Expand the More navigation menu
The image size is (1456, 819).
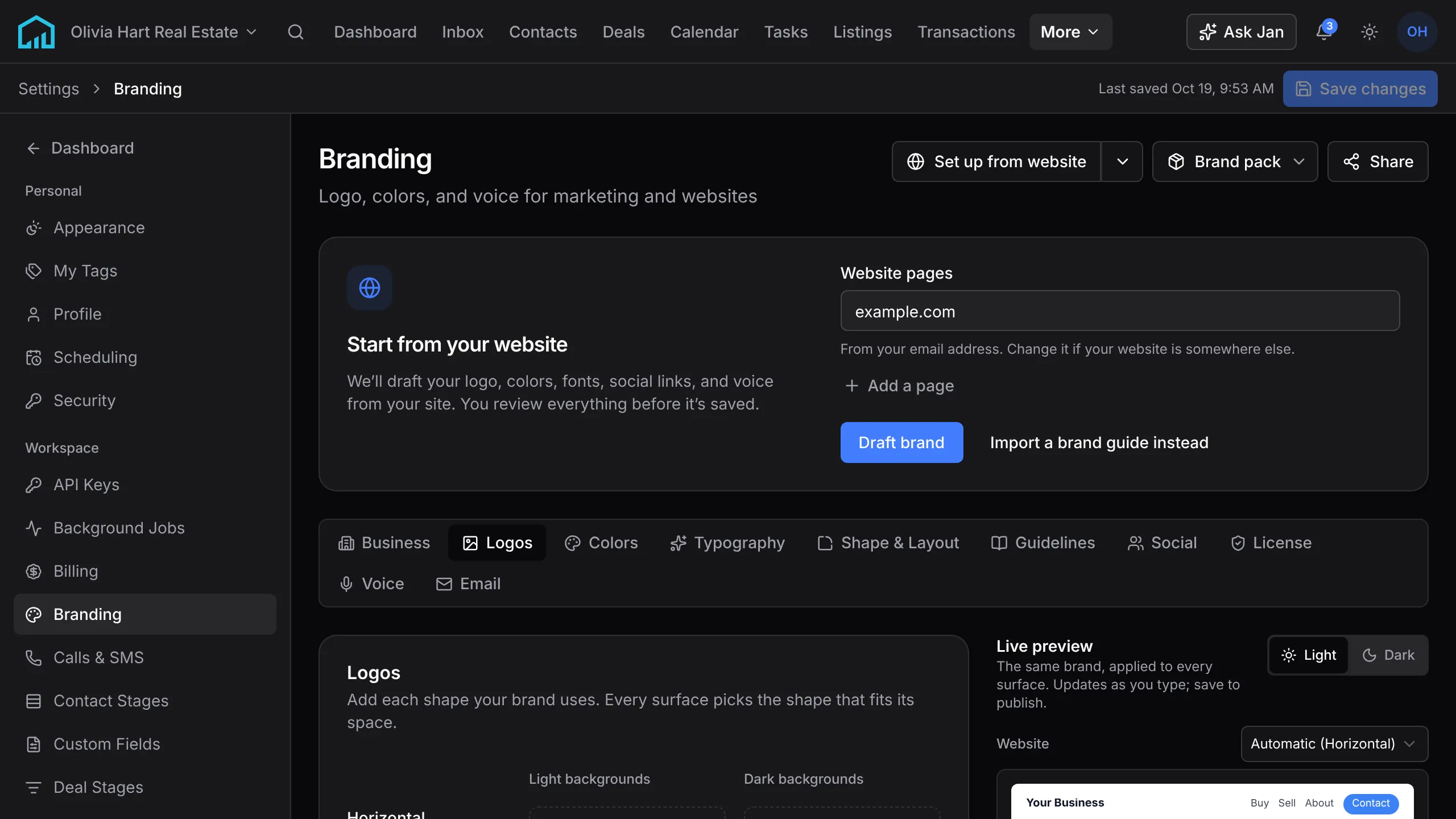1070,32
